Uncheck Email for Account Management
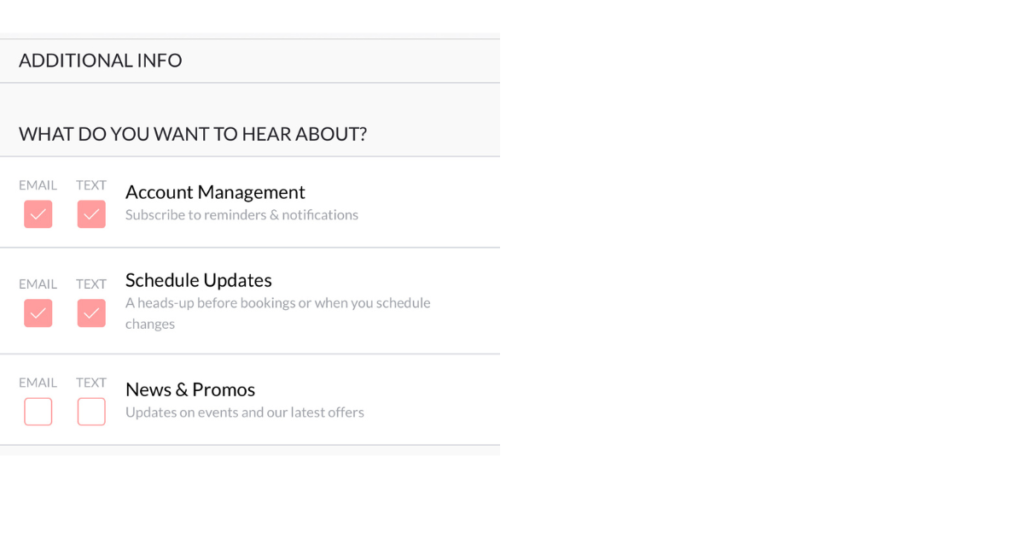The height and width of the screenshot is (538, 1024). coord(38,214)
